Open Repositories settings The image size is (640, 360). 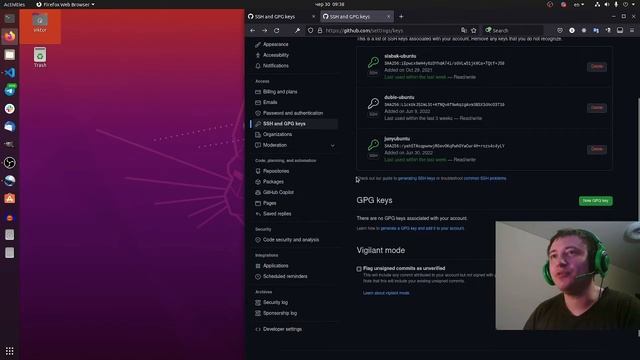coord(276,171)
